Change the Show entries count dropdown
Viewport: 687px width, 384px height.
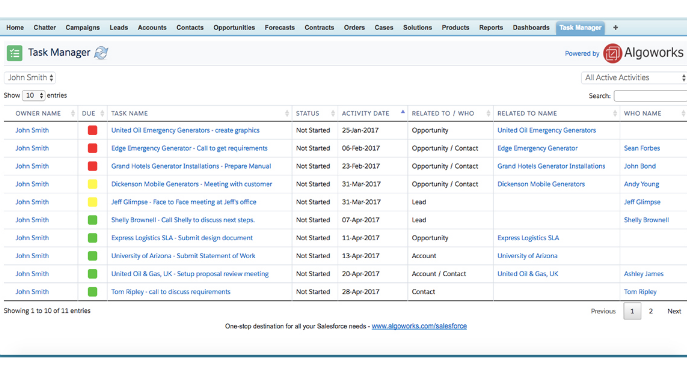click(x=34, y=95)
